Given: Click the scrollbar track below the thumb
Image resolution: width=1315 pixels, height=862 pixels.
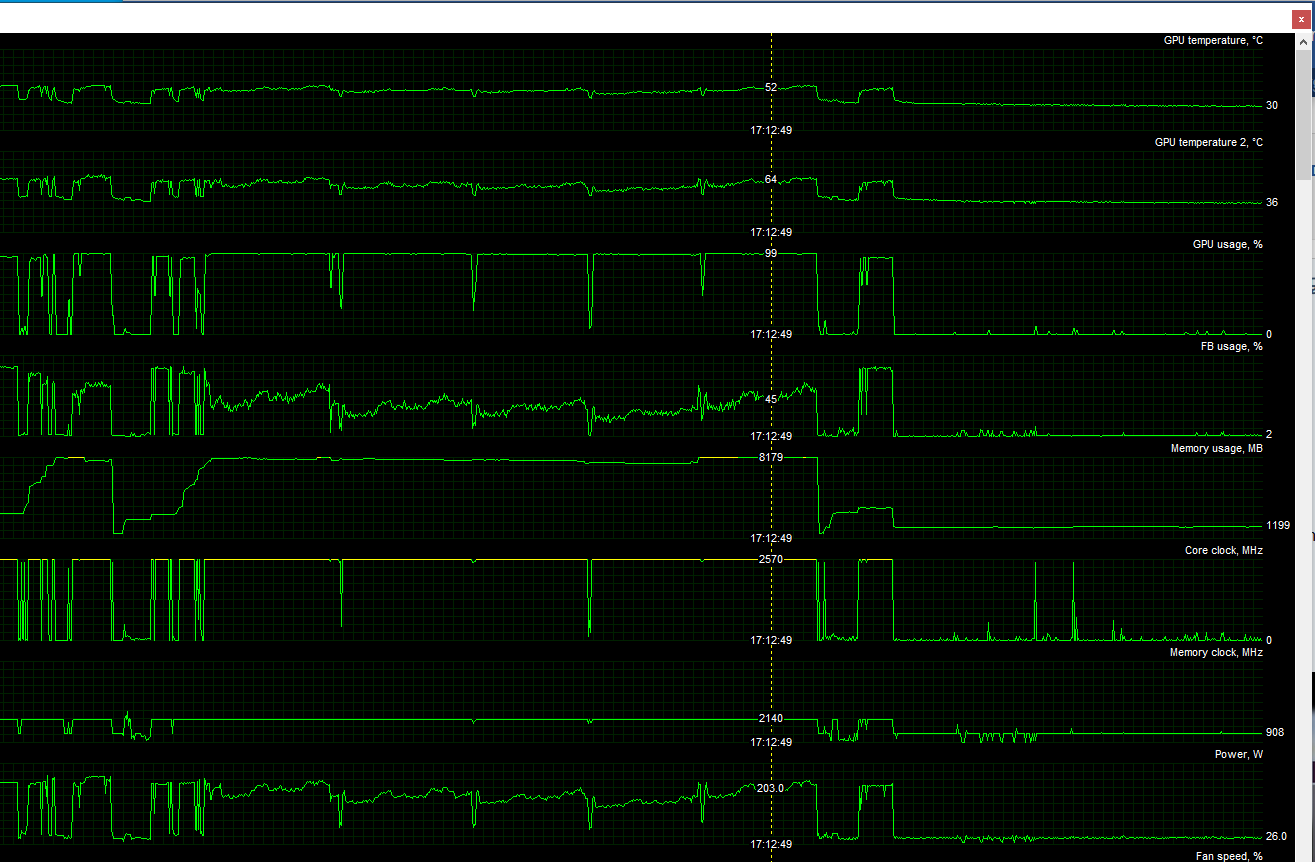Looking at the screenshot, I should coord(1305,520).
